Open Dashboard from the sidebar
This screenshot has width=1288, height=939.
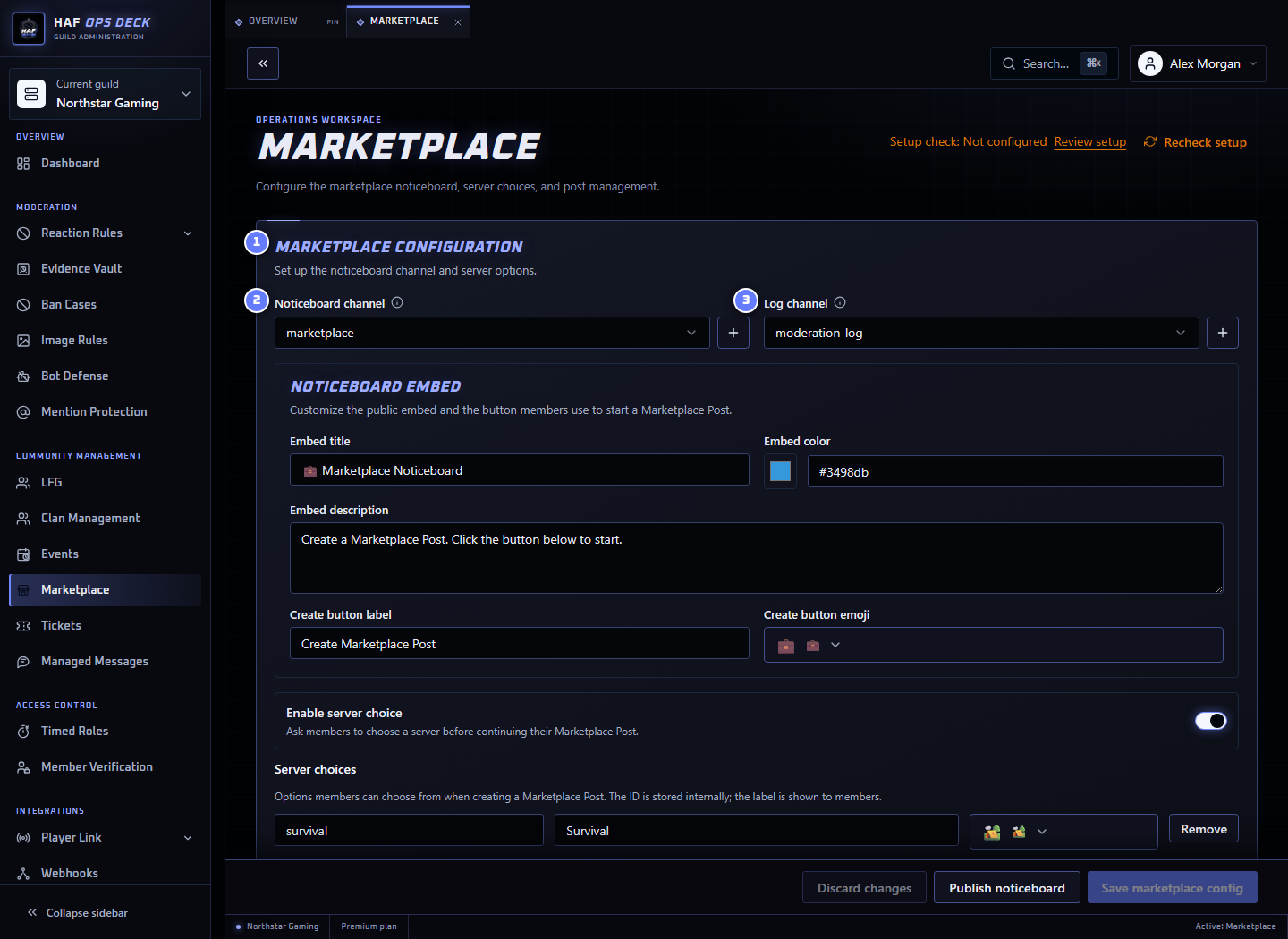105,164
